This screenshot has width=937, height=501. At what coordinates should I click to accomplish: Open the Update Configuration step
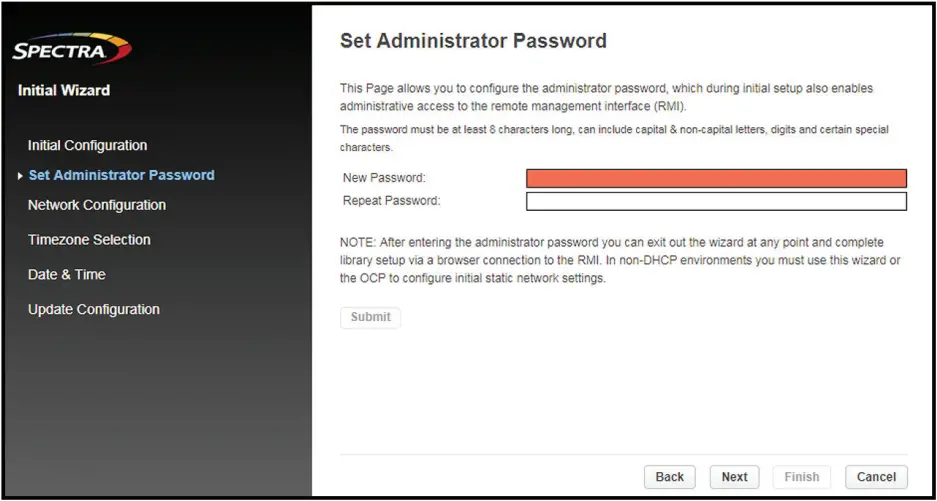tap(93, 309)
